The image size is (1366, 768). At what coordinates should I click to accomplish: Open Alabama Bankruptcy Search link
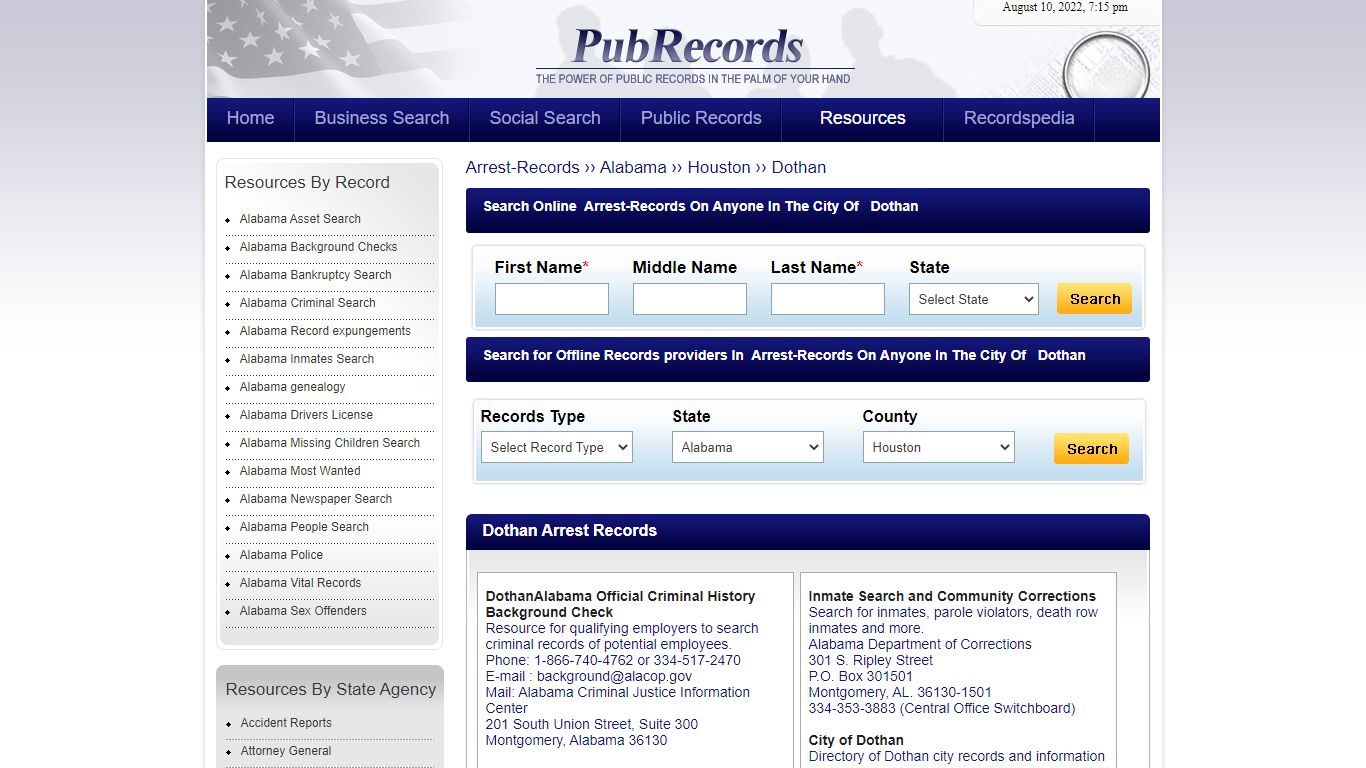click(315, 275)
